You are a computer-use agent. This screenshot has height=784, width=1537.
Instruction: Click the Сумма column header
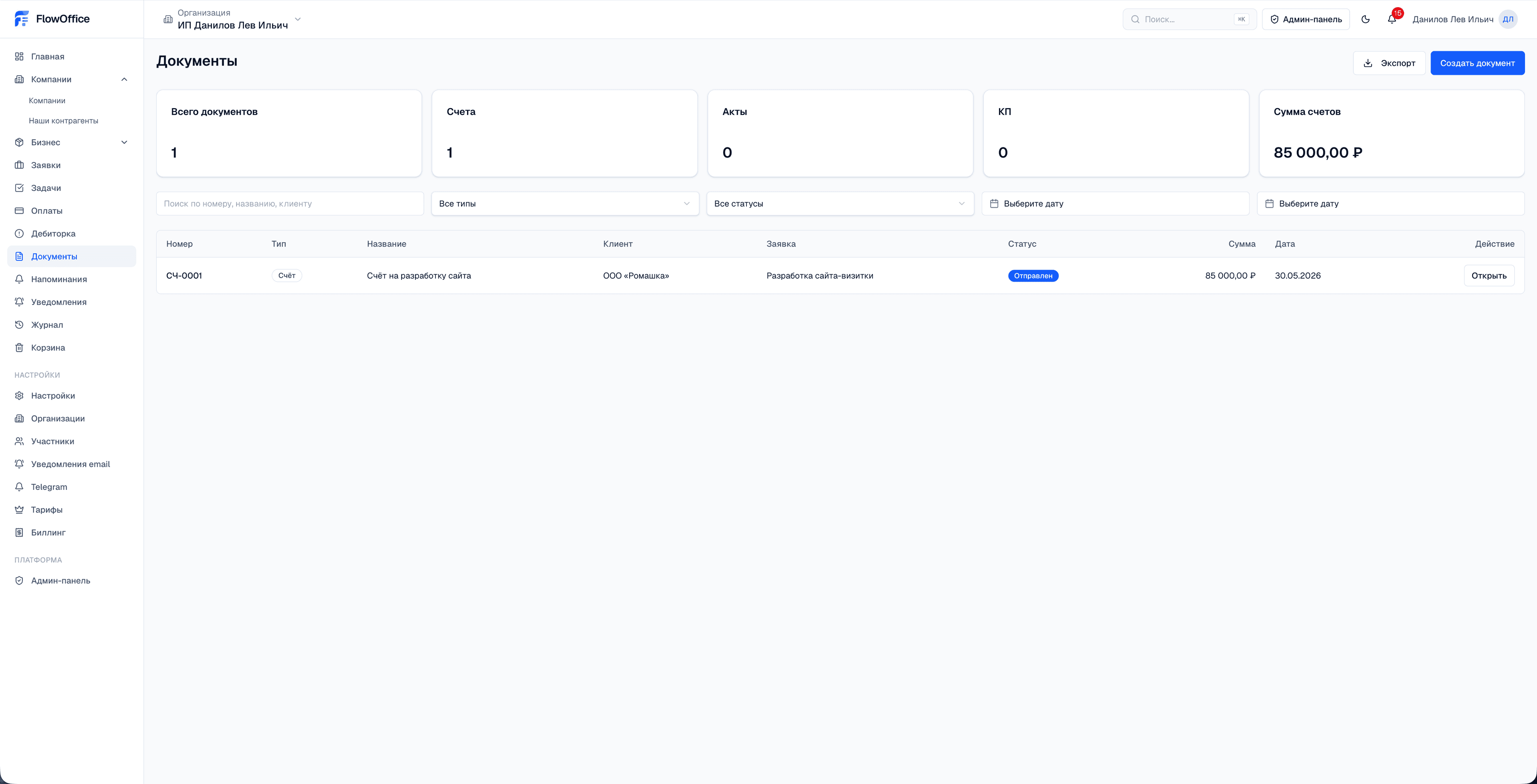1242,244
